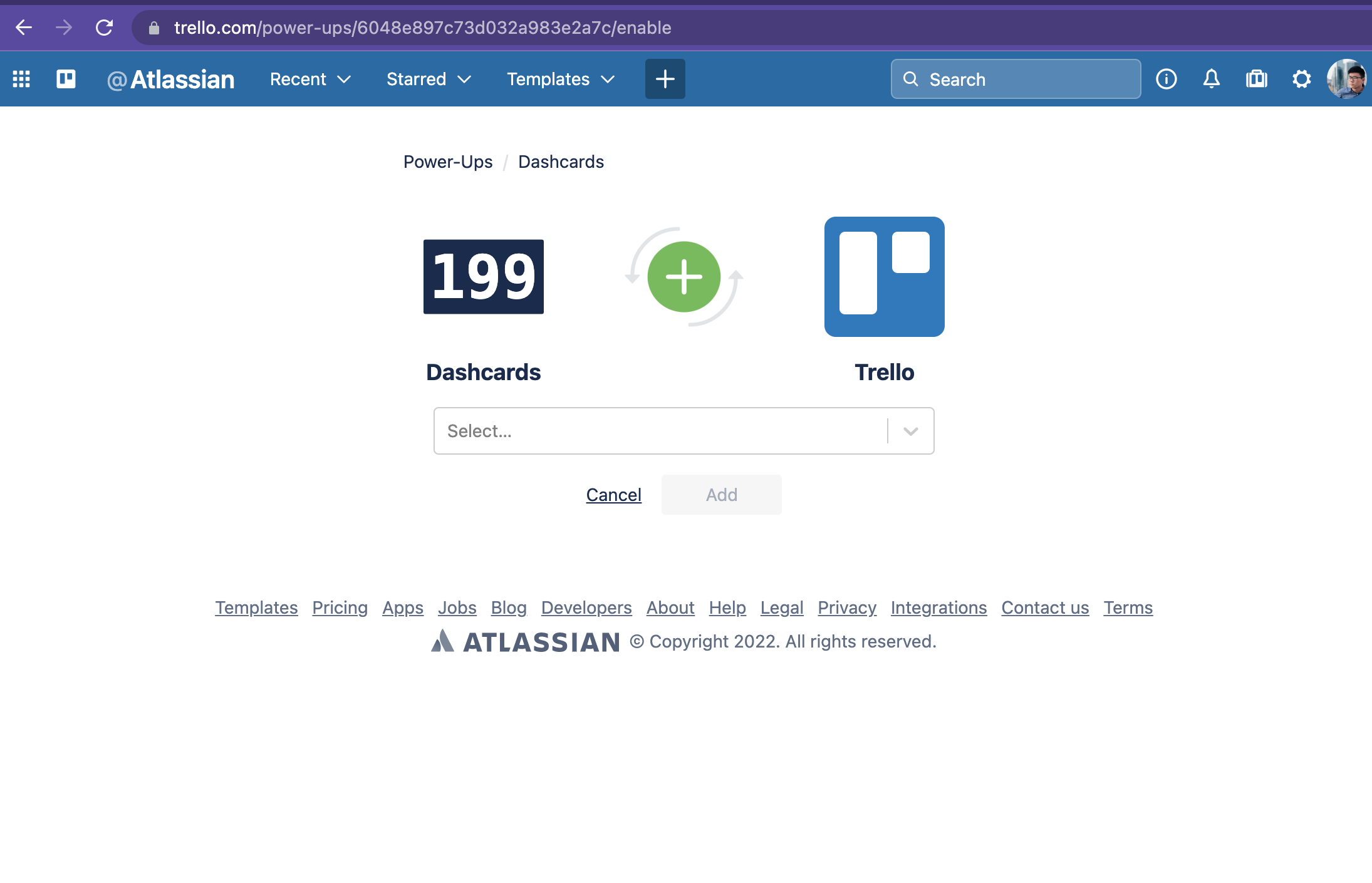The image size is (1372, 883).
Task: Open the Privacy footer link
Action: coord(847,607)
